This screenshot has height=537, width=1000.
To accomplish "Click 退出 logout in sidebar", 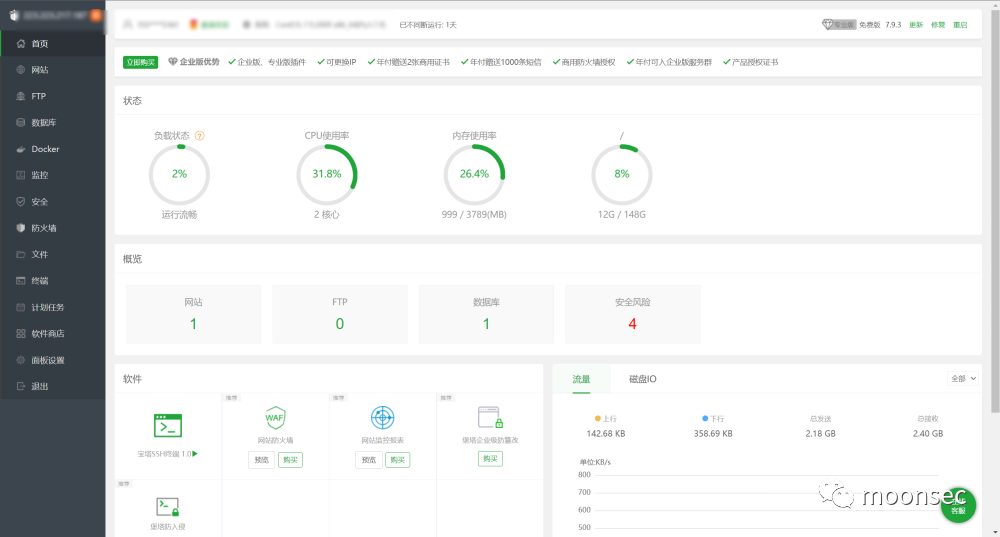I will tap(52, 386).
